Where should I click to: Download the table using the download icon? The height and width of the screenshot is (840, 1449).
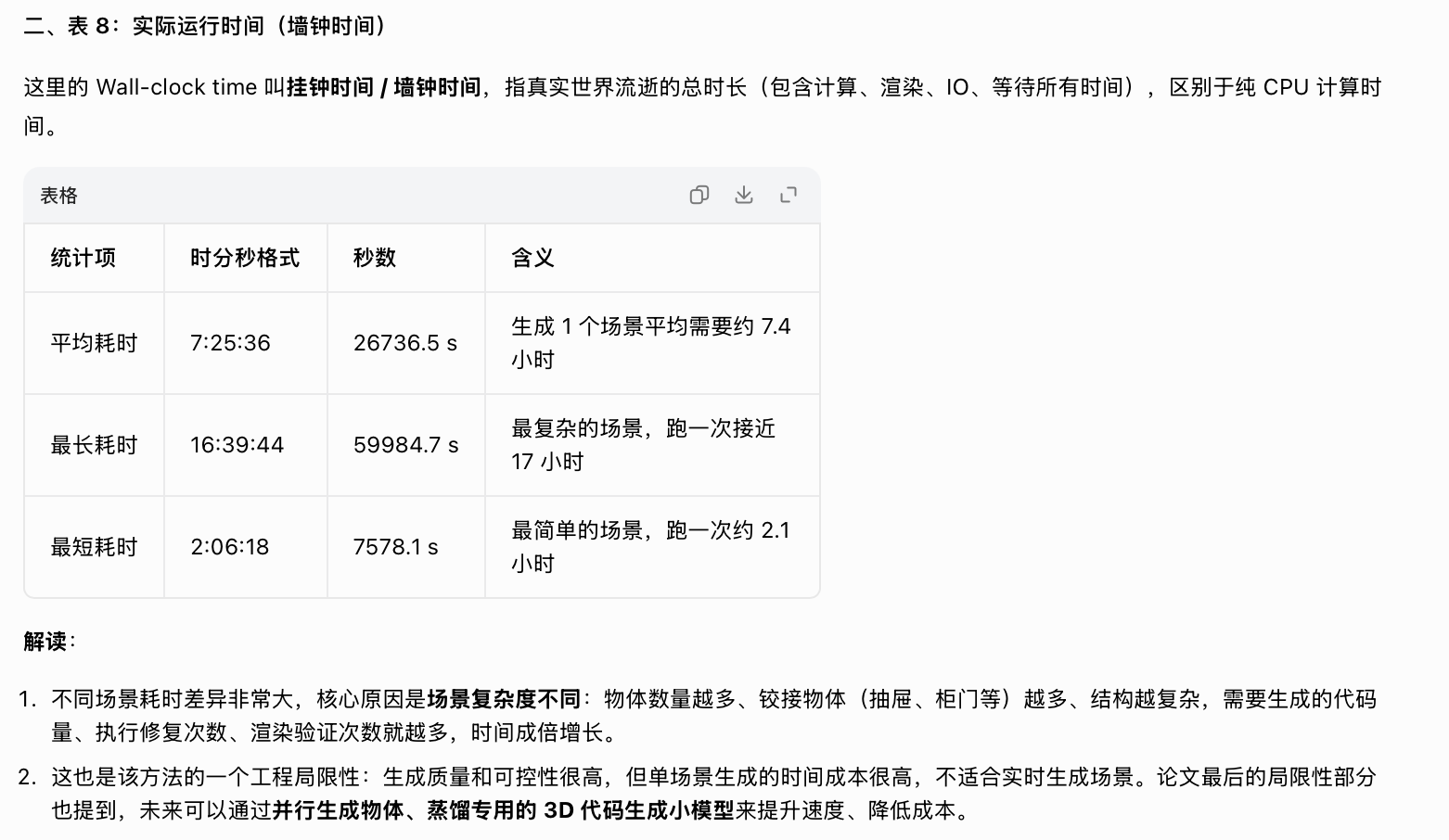pos(744,195)
